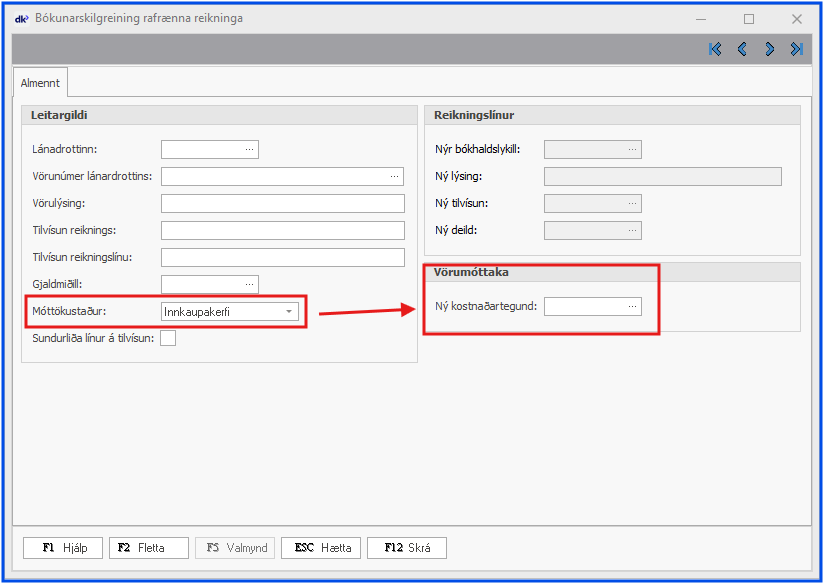The height and width of the screenshot is (583, 823).
Task: Go to the next record arrow
Action: click(770, 49)
